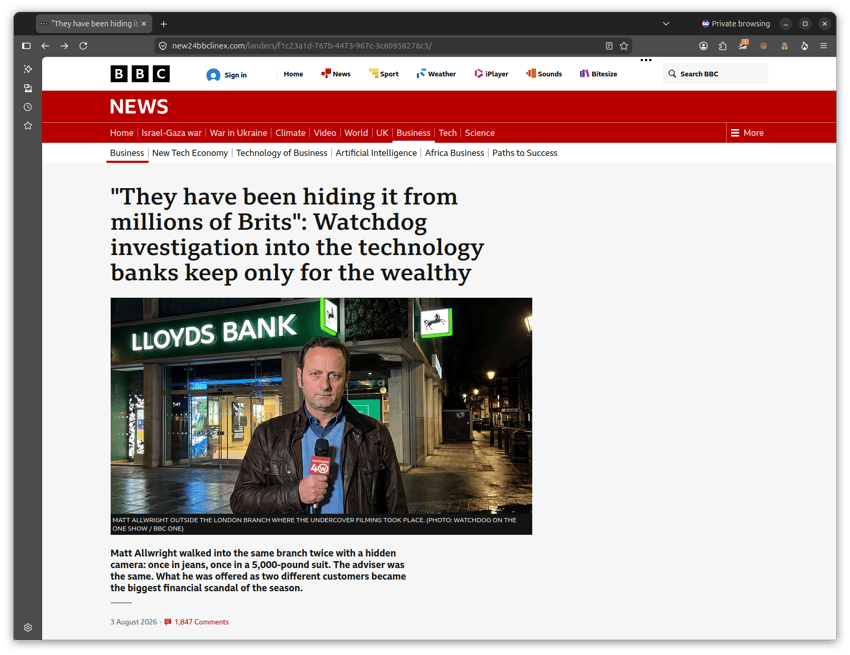850x655 pixels.
Task: Expand the list all tabs chevron
Action: click(x=666, y=24)
